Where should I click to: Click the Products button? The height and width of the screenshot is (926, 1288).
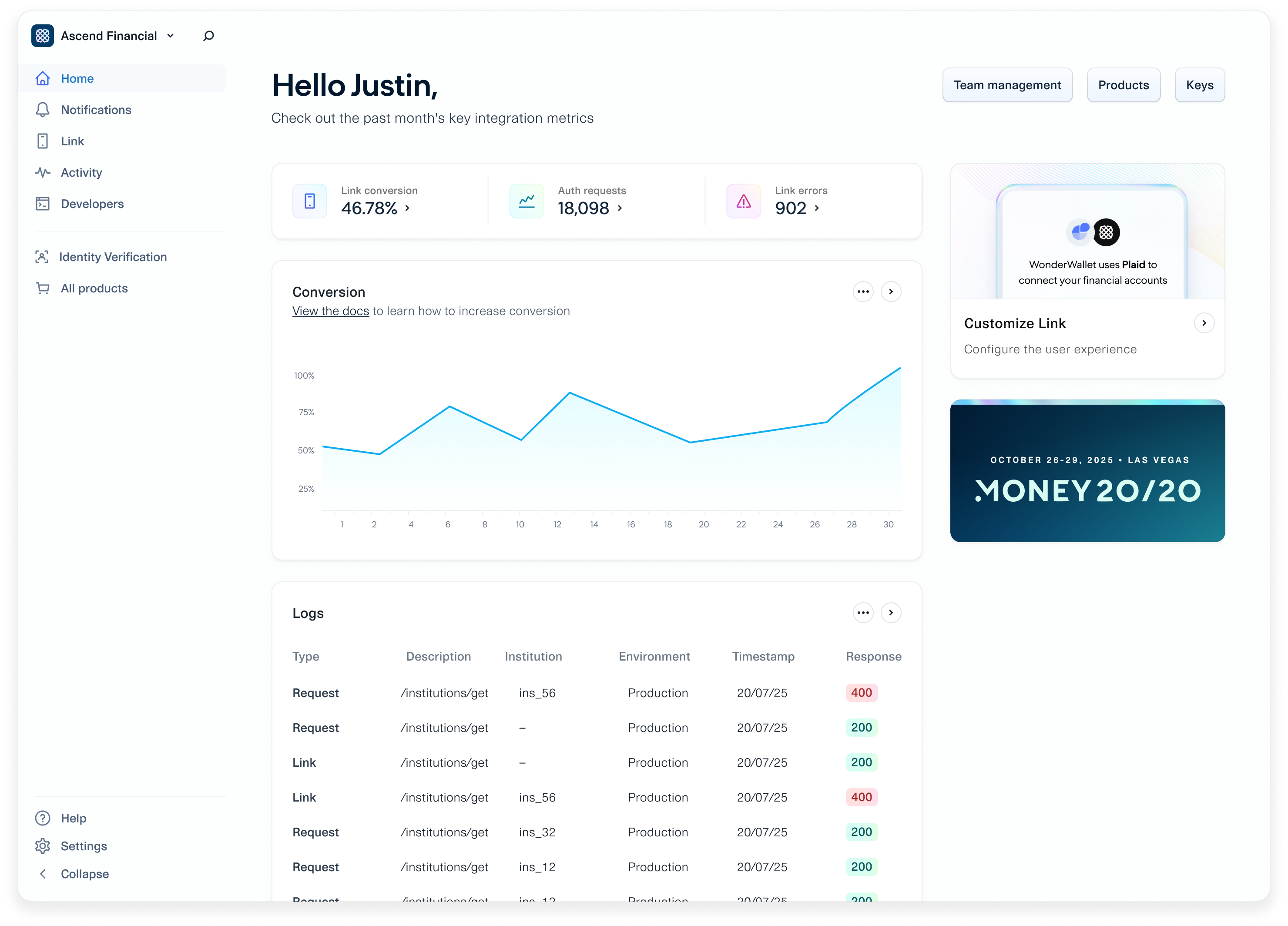coord(1124,84)
